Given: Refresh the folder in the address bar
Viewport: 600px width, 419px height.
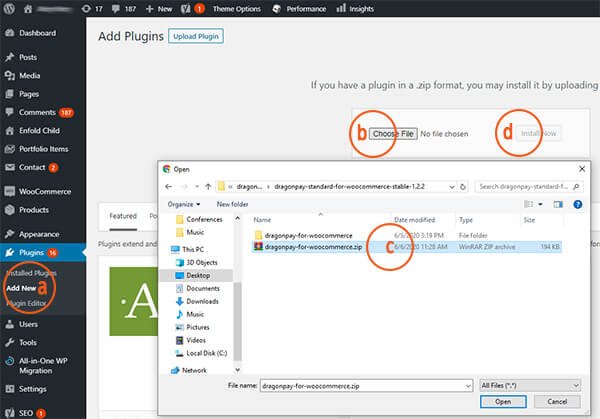Looking at the screenshot, I should (x=463, y=186).
